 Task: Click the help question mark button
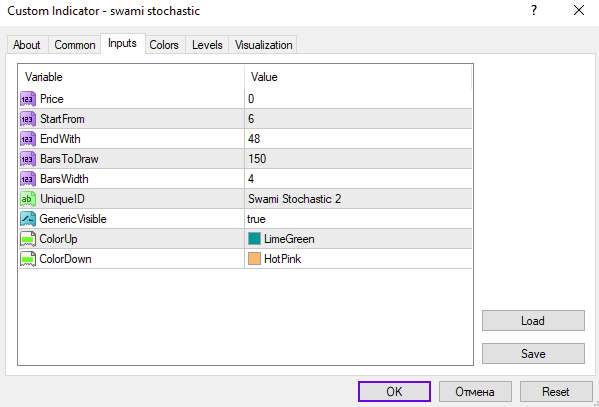[x=534, y=10]
